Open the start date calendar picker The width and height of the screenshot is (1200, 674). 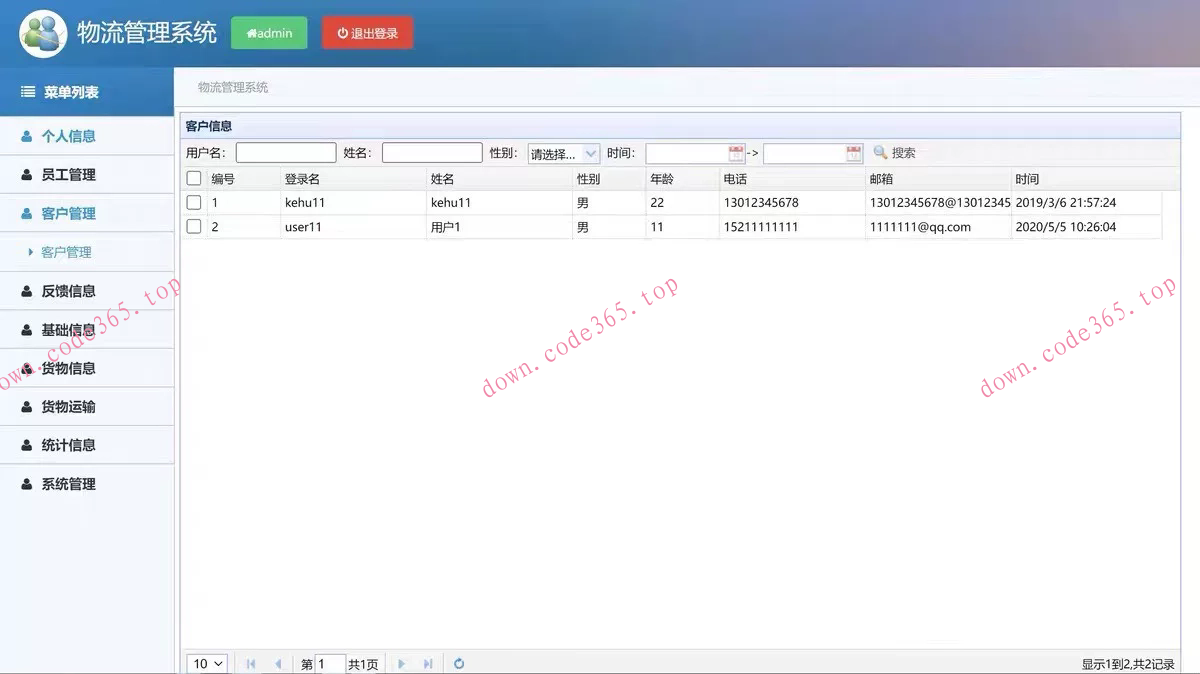tap(736, 153)
